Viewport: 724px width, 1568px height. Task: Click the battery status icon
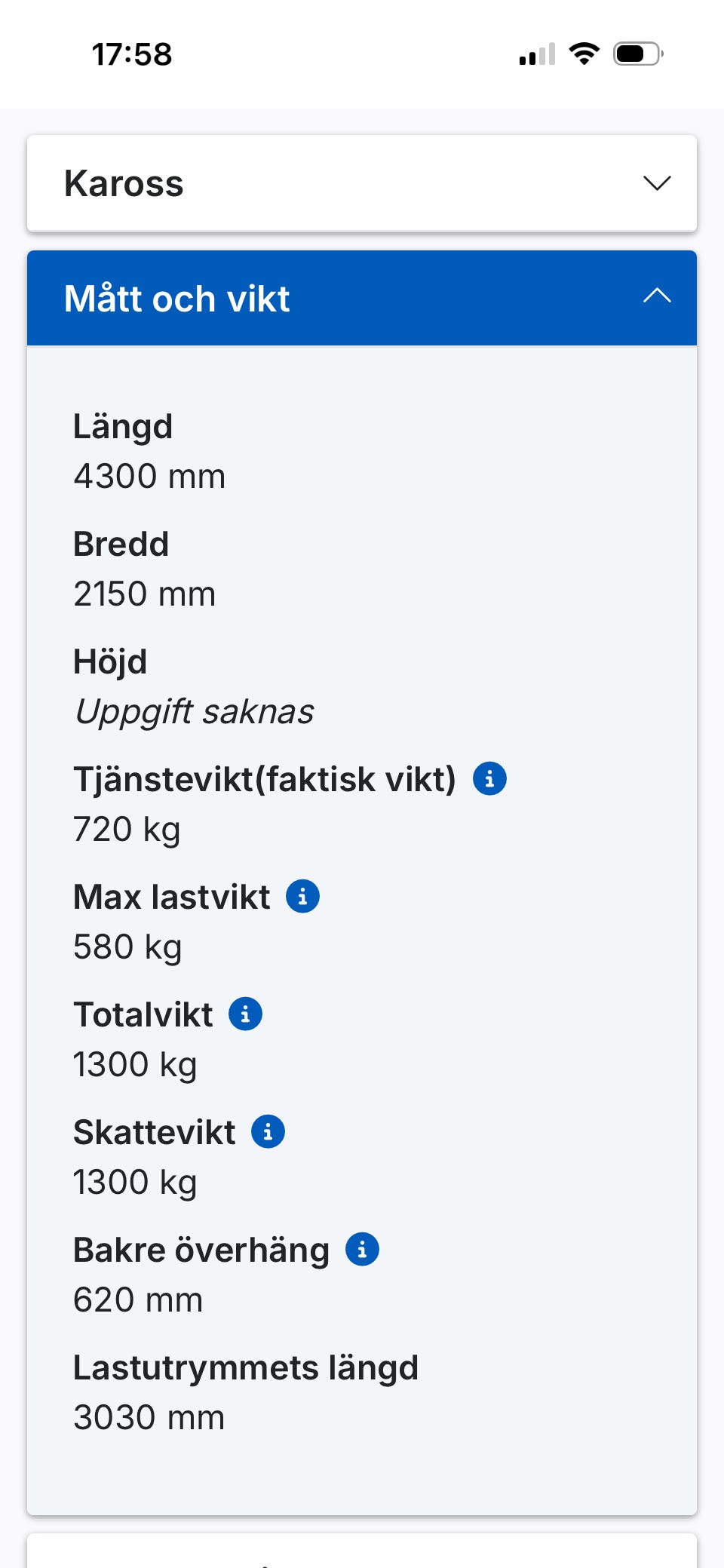(638, 54)
